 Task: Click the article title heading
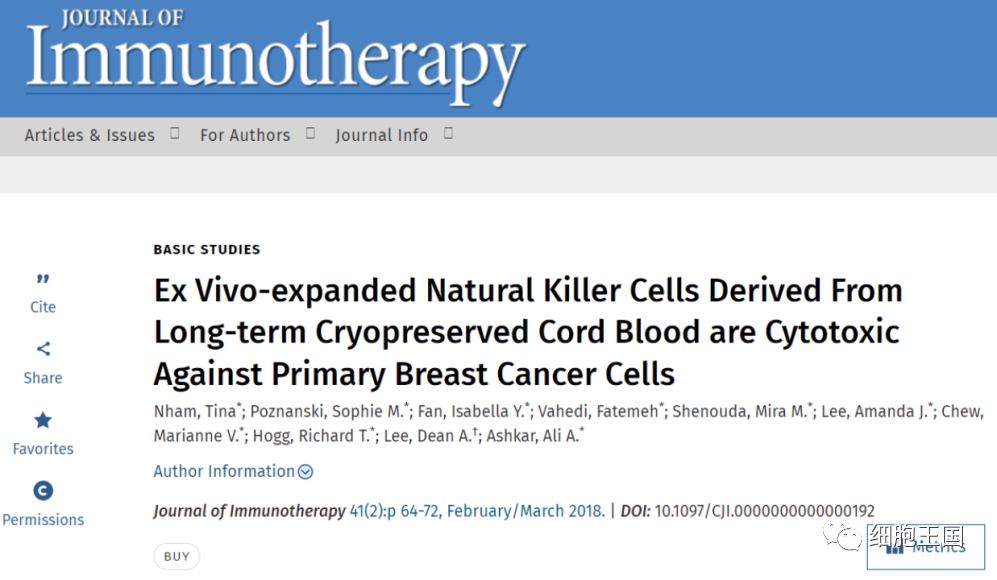(x=527, y=332)
